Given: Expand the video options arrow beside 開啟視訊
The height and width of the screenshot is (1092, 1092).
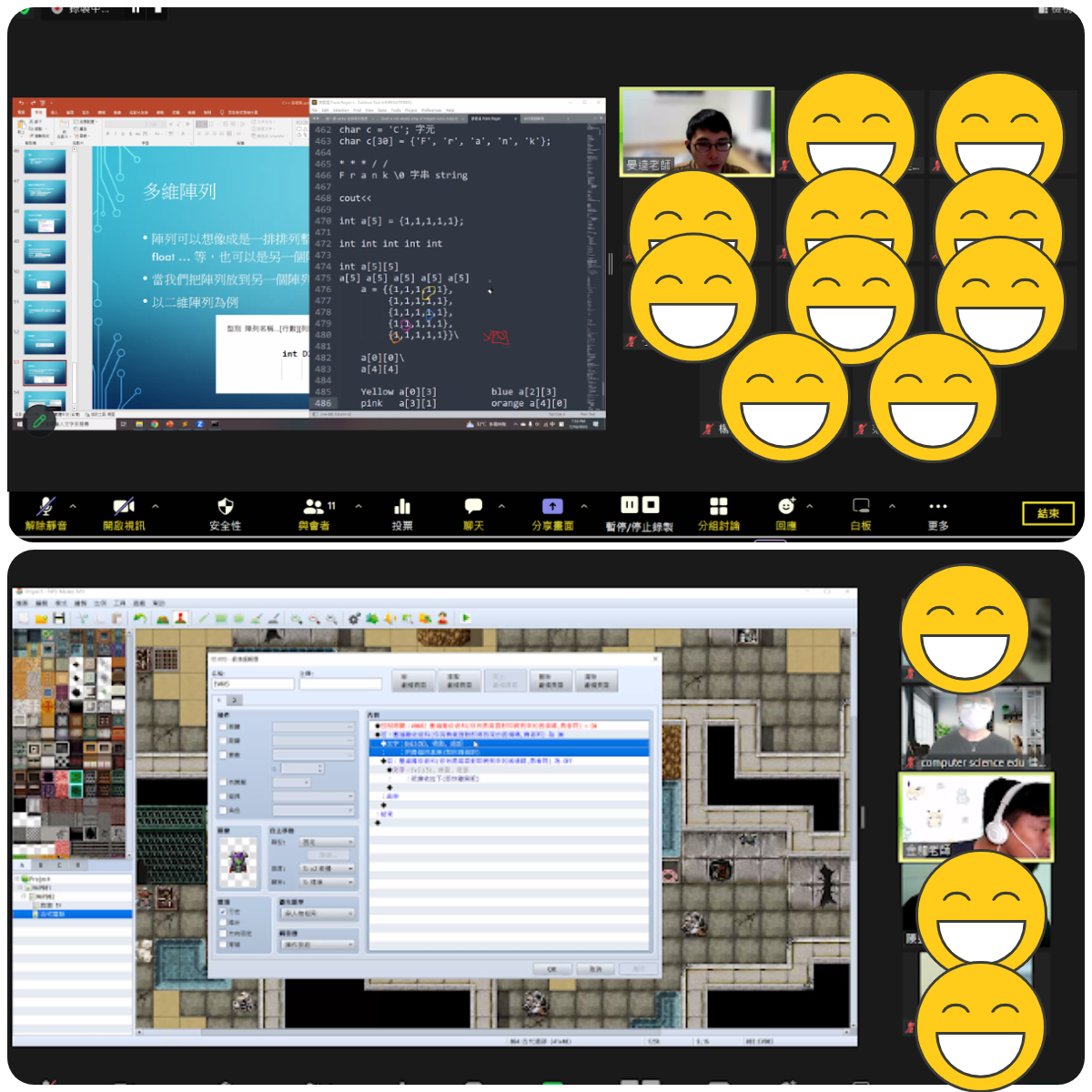Looking at the screenshot, I should coord(156,507).
